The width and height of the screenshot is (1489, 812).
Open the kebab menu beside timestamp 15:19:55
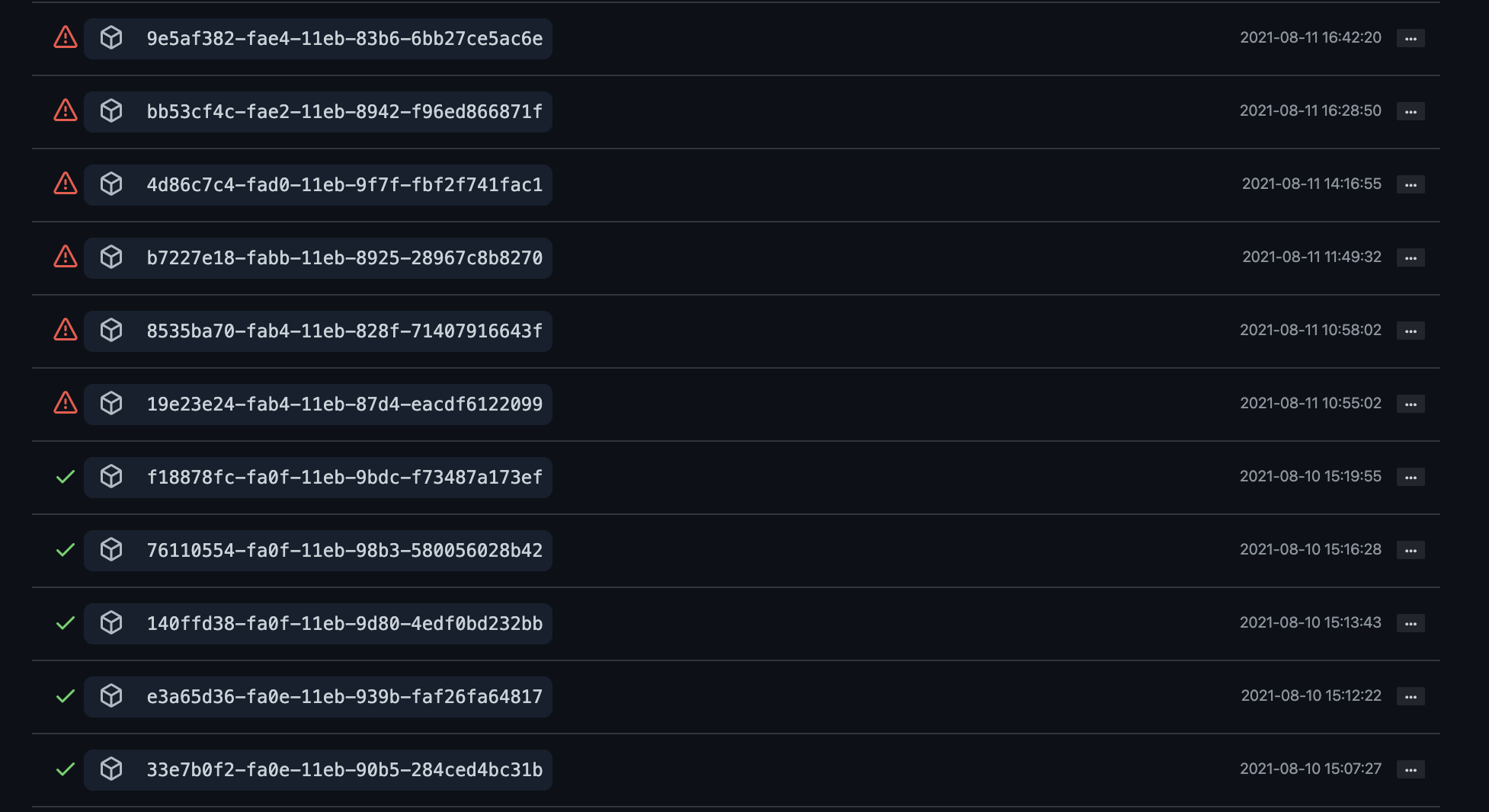pos(1411,476)
